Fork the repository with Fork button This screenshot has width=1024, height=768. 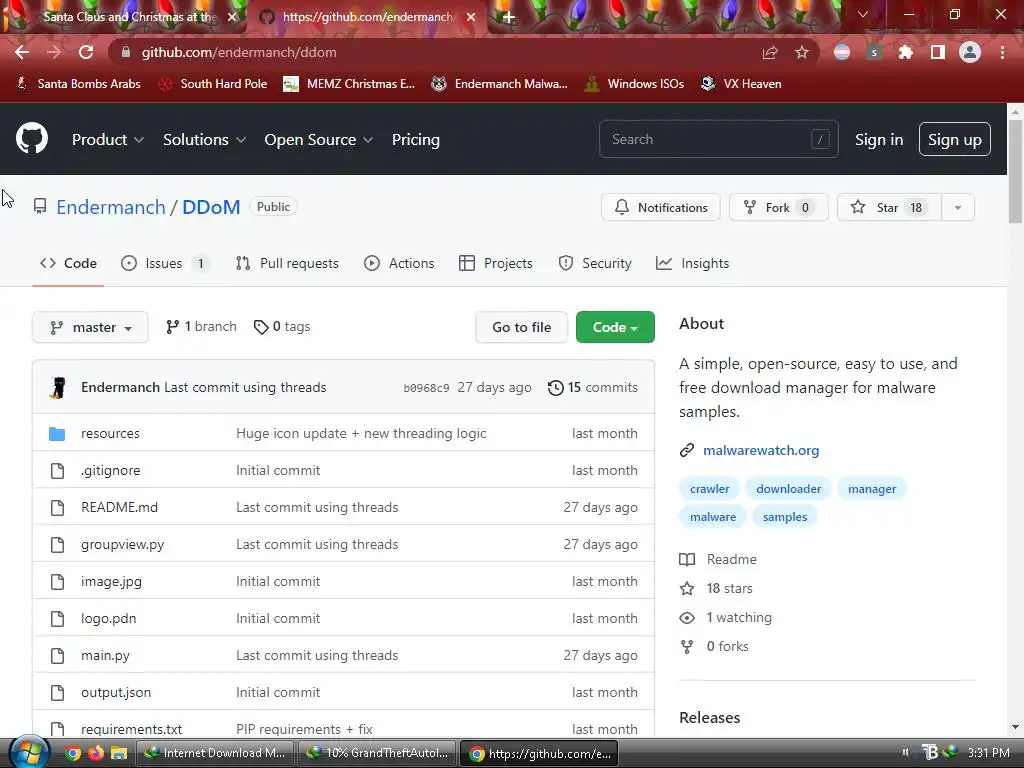[x=778, y=208]
